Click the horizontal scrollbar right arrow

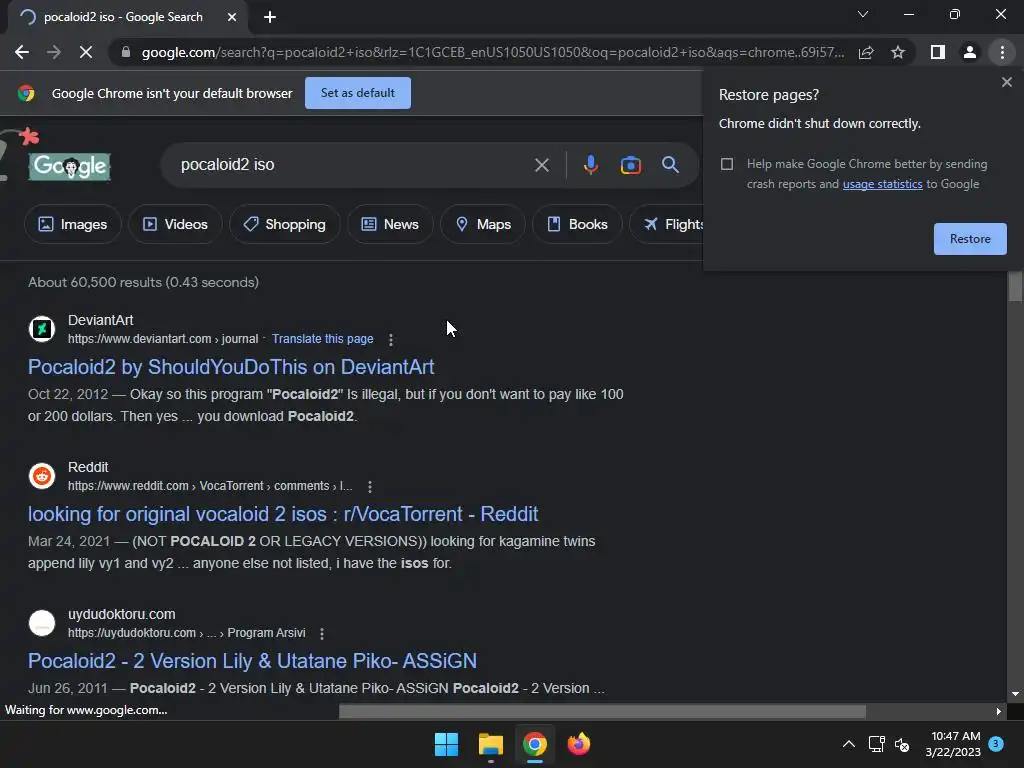[x=999, y=711]
